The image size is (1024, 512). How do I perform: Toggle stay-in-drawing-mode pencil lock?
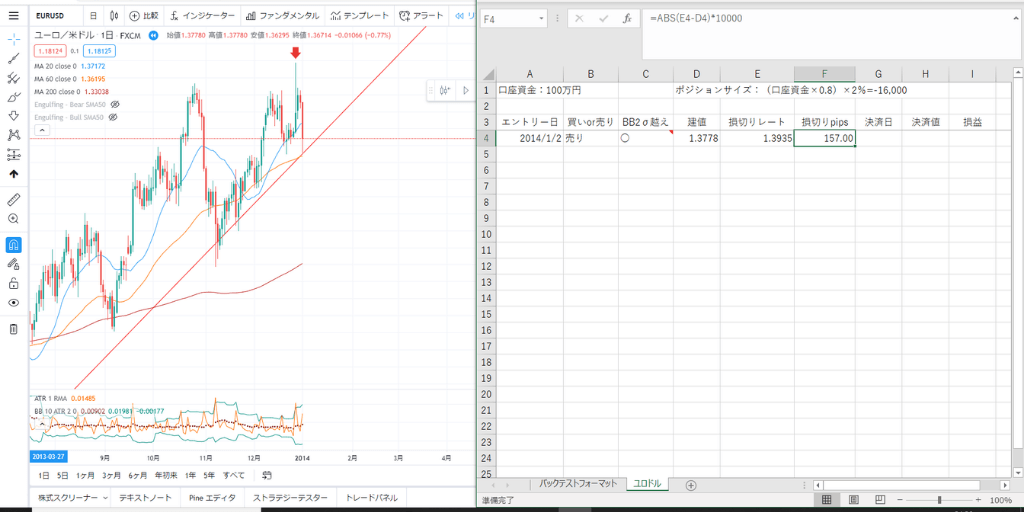[14, 264]
